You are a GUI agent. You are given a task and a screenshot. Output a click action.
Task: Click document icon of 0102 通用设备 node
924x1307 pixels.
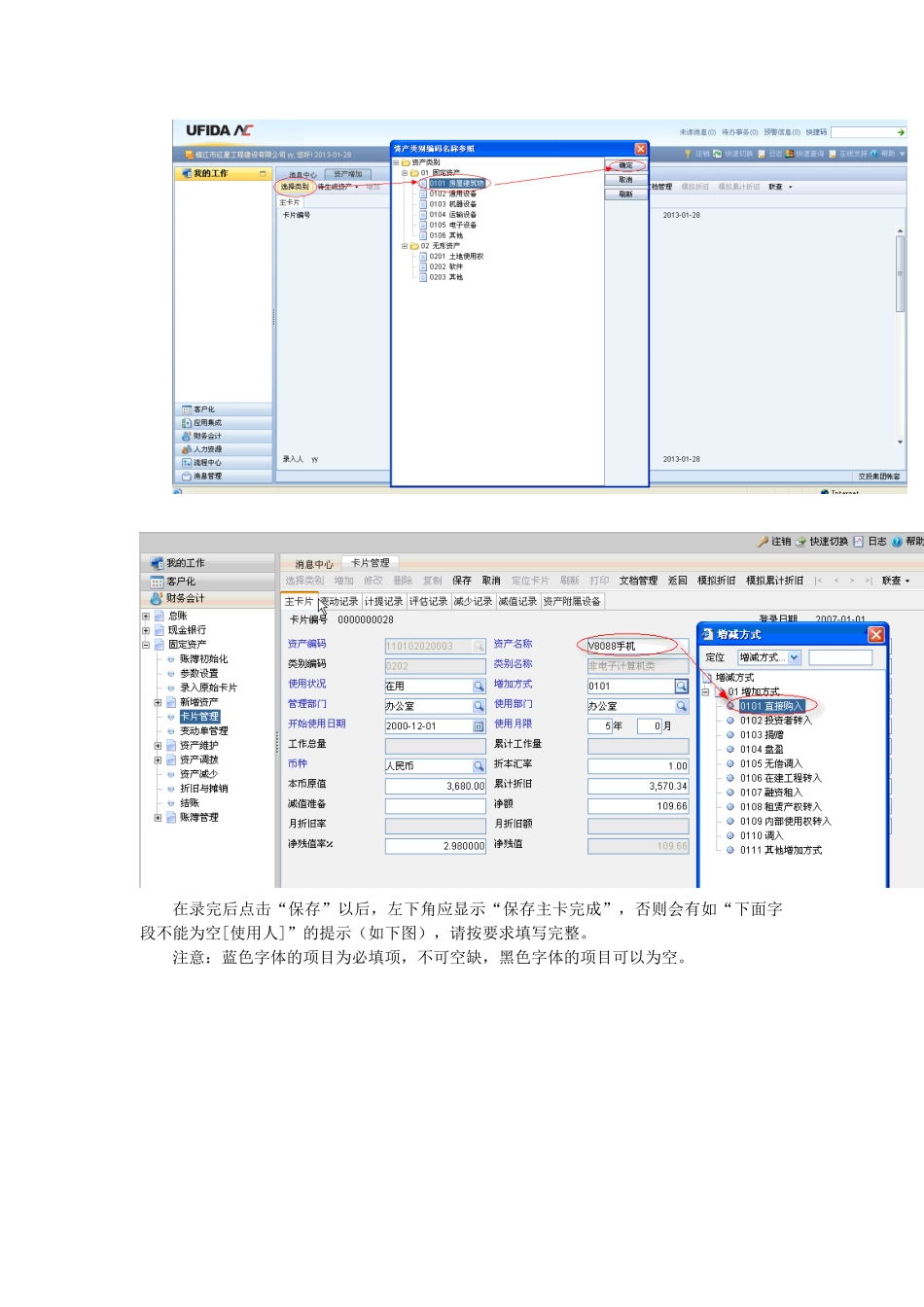point(424,194)
